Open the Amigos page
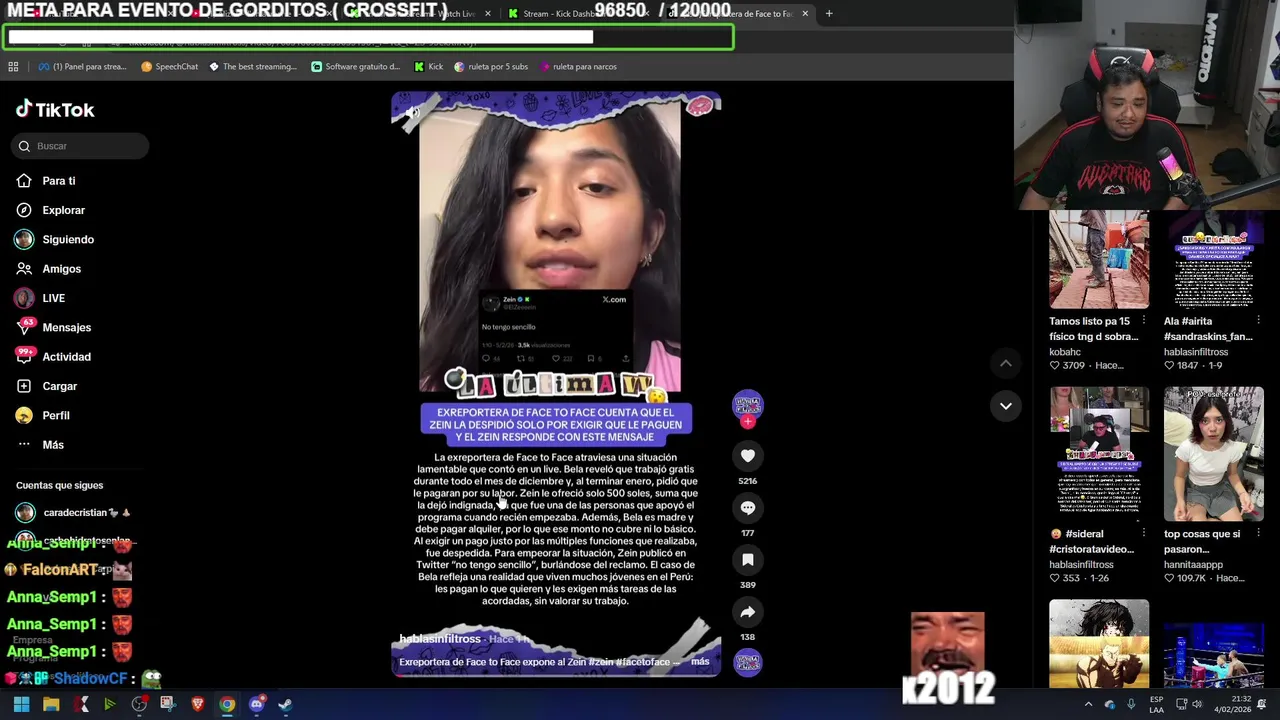The width and height of the screenshot is (1280, 720). [x=48, y=269]
